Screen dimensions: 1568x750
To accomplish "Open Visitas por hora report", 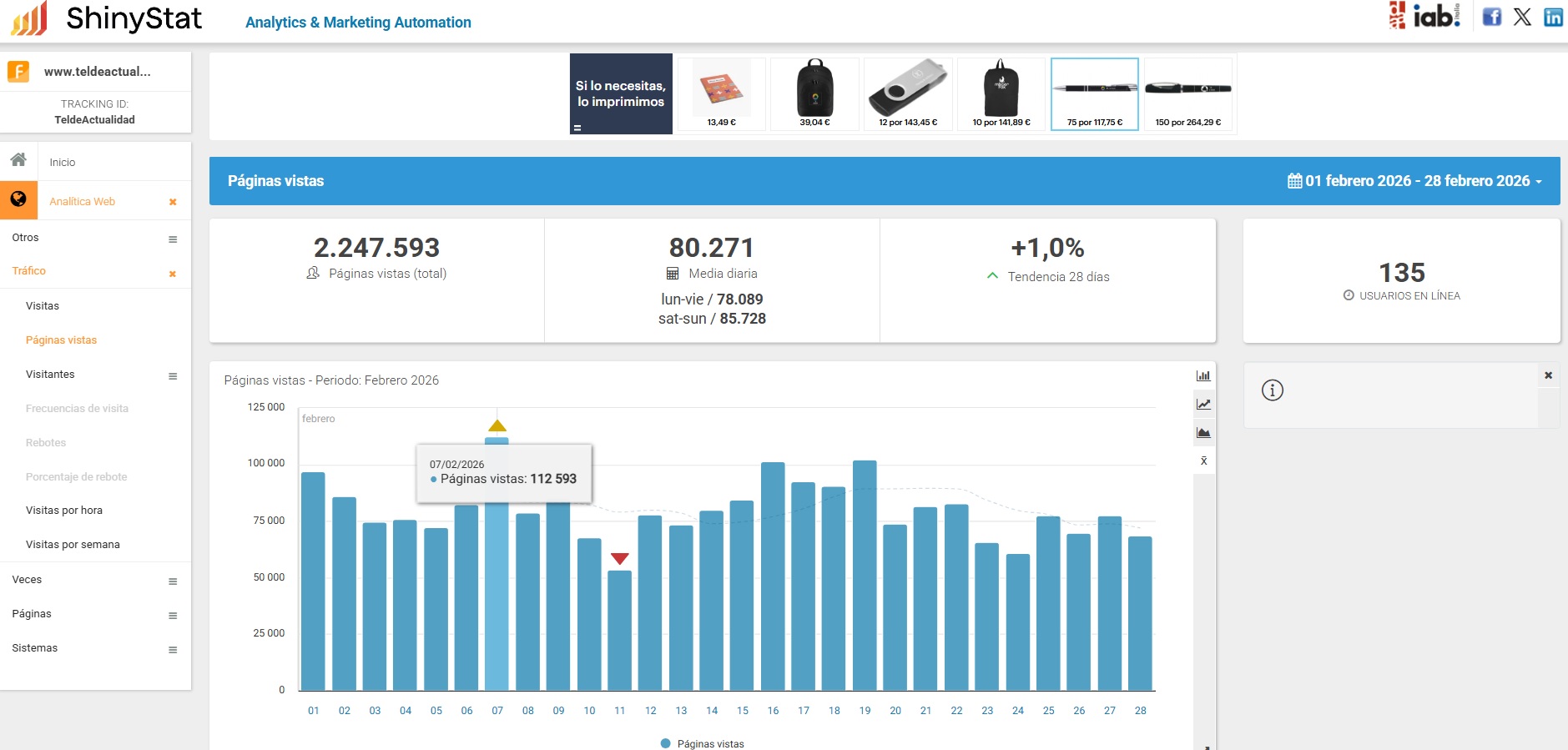I will click(x=64, y=511).
